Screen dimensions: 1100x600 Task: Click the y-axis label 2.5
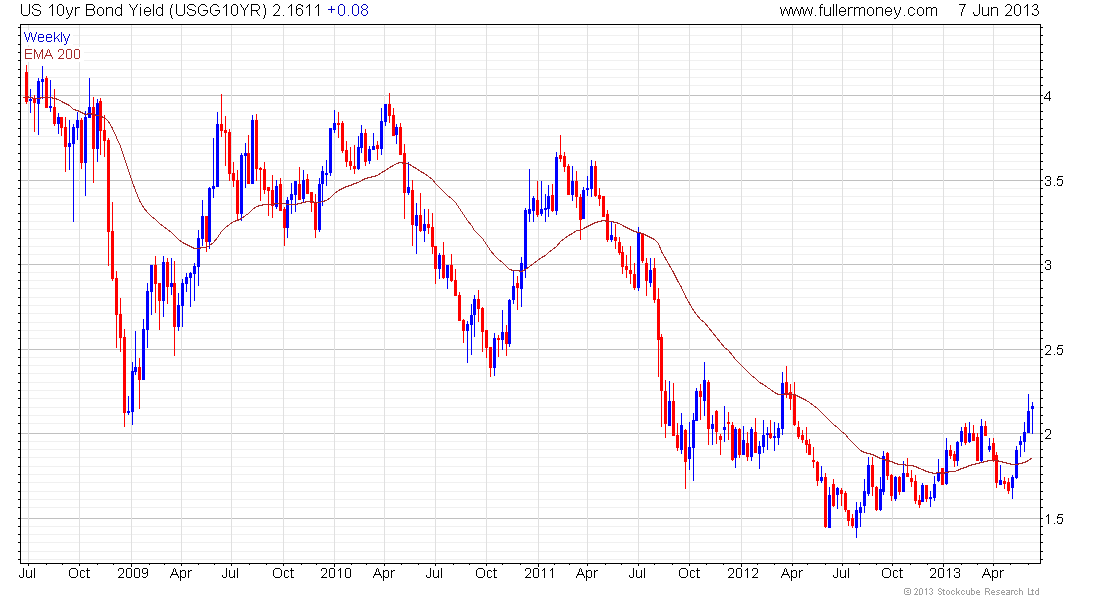pyautogui.click(x=1054, y=350)
